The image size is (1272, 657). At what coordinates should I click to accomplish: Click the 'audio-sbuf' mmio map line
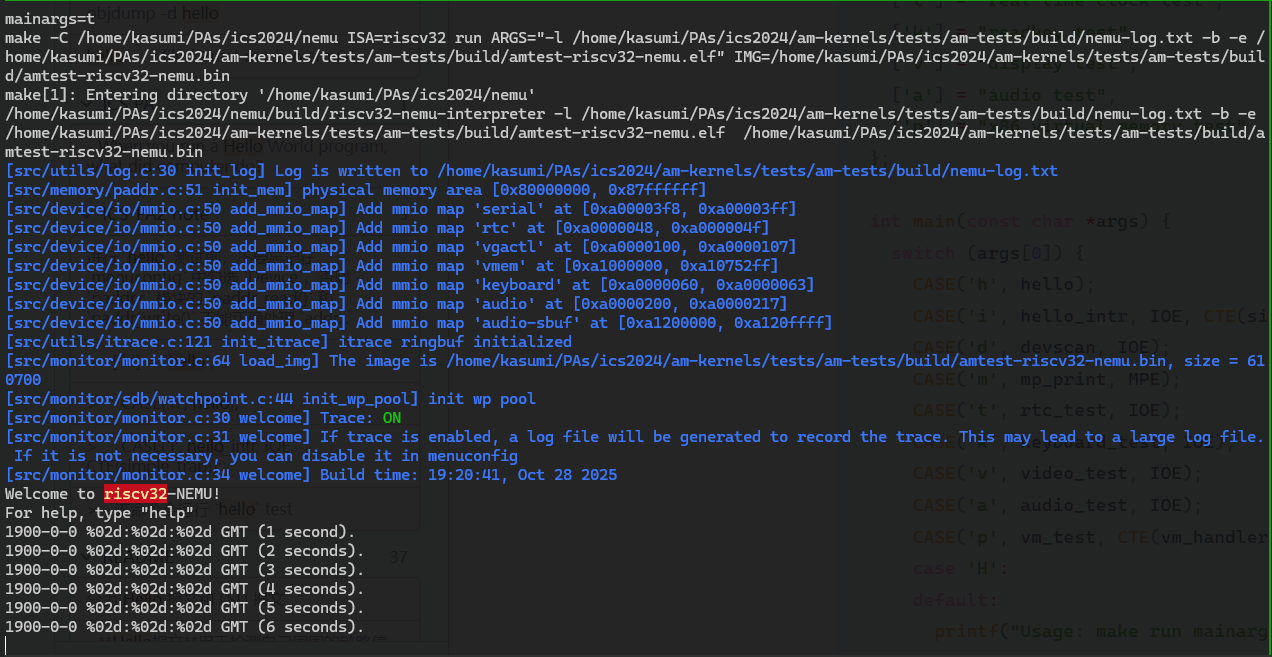coord(419,323)
